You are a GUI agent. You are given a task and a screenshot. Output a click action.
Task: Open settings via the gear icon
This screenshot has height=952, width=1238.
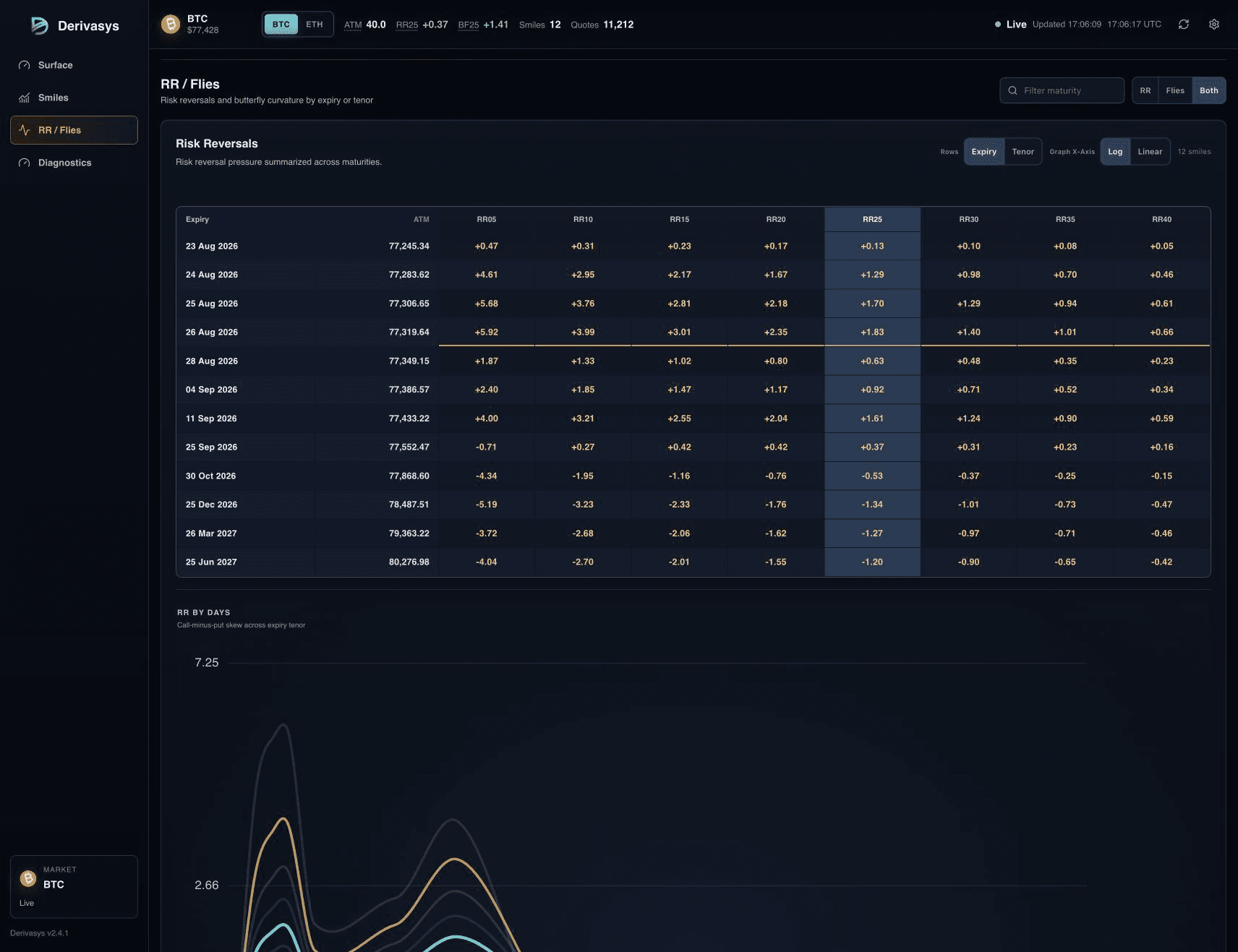click(x=1214, y=25)
